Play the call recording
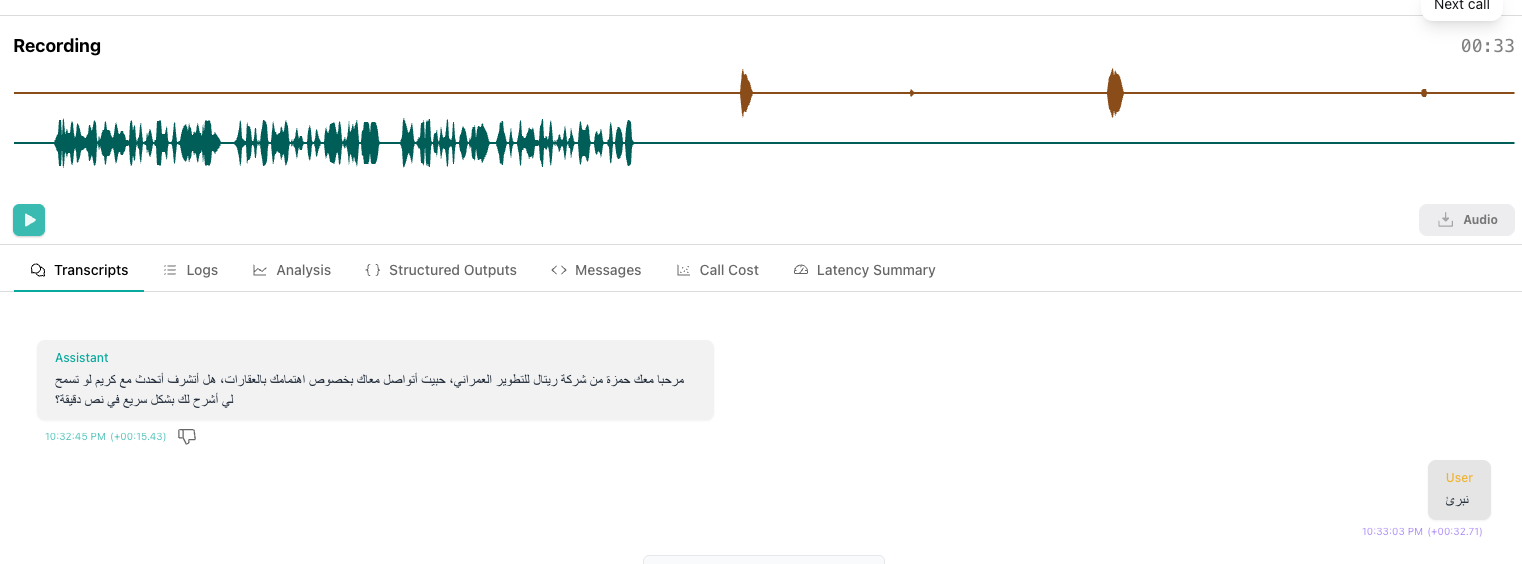 tap(29, 220)
